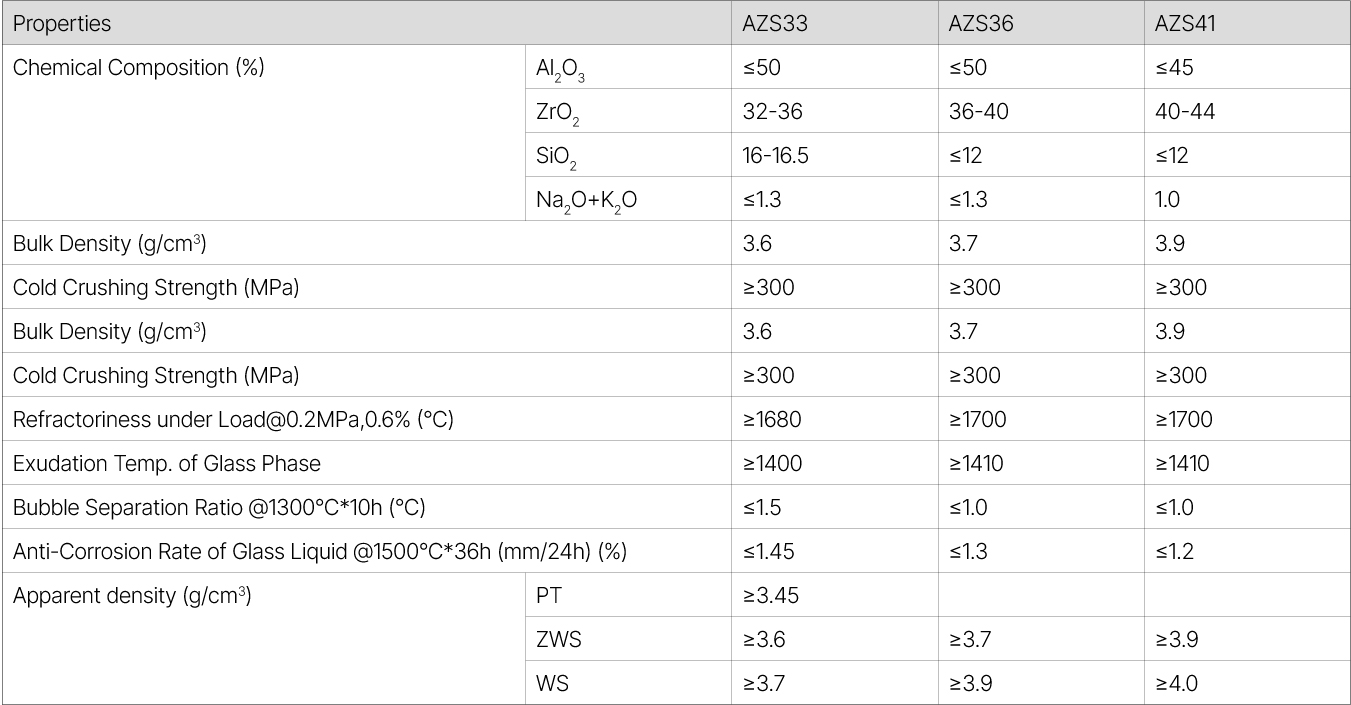Click the ZrO2 component label

click(x=557, y=112)
